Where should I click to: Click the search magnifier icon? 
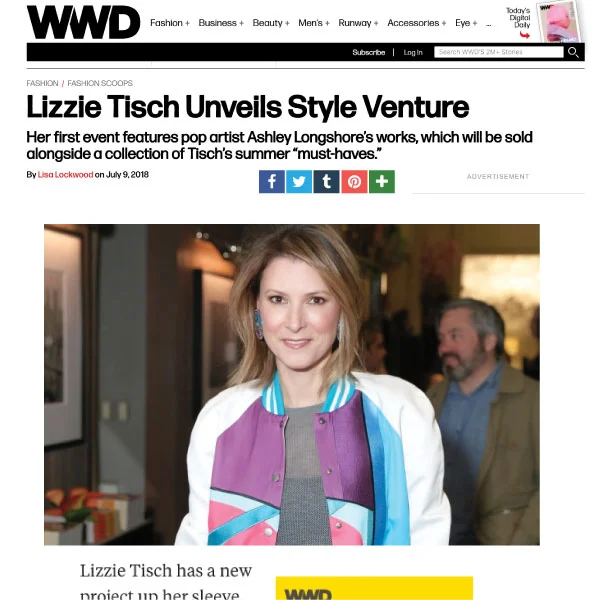pyautogui.click(x=573, y=52)
